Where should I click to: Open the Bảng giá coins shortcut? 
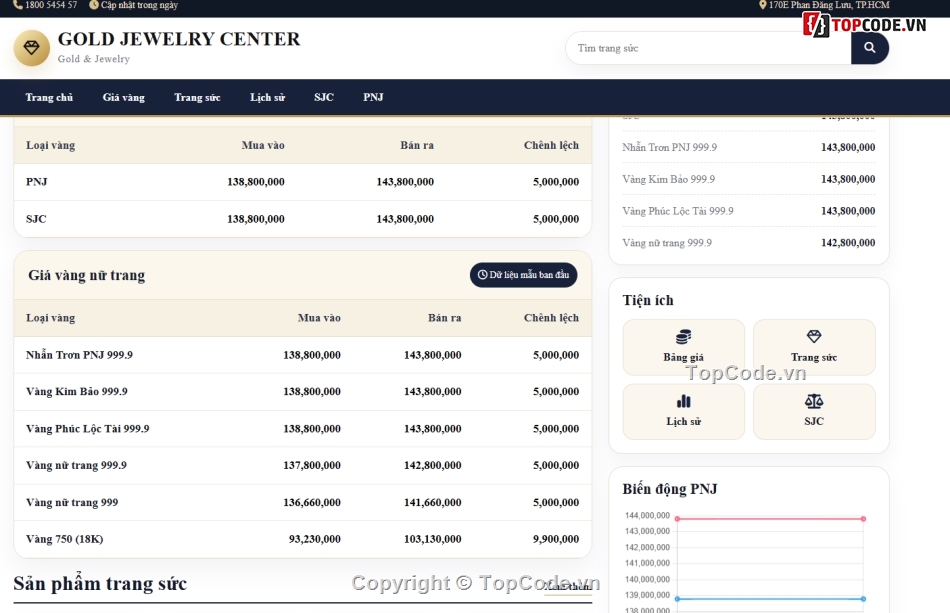(x=683, y=347)
